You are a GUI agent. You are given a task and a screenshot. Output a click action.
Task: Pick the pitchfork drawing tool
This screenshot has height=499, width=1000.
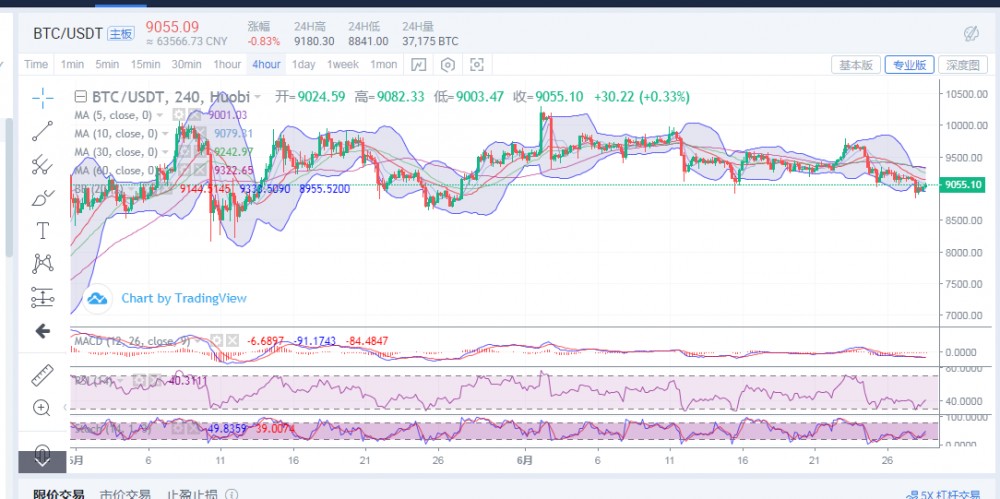point(43,164)
